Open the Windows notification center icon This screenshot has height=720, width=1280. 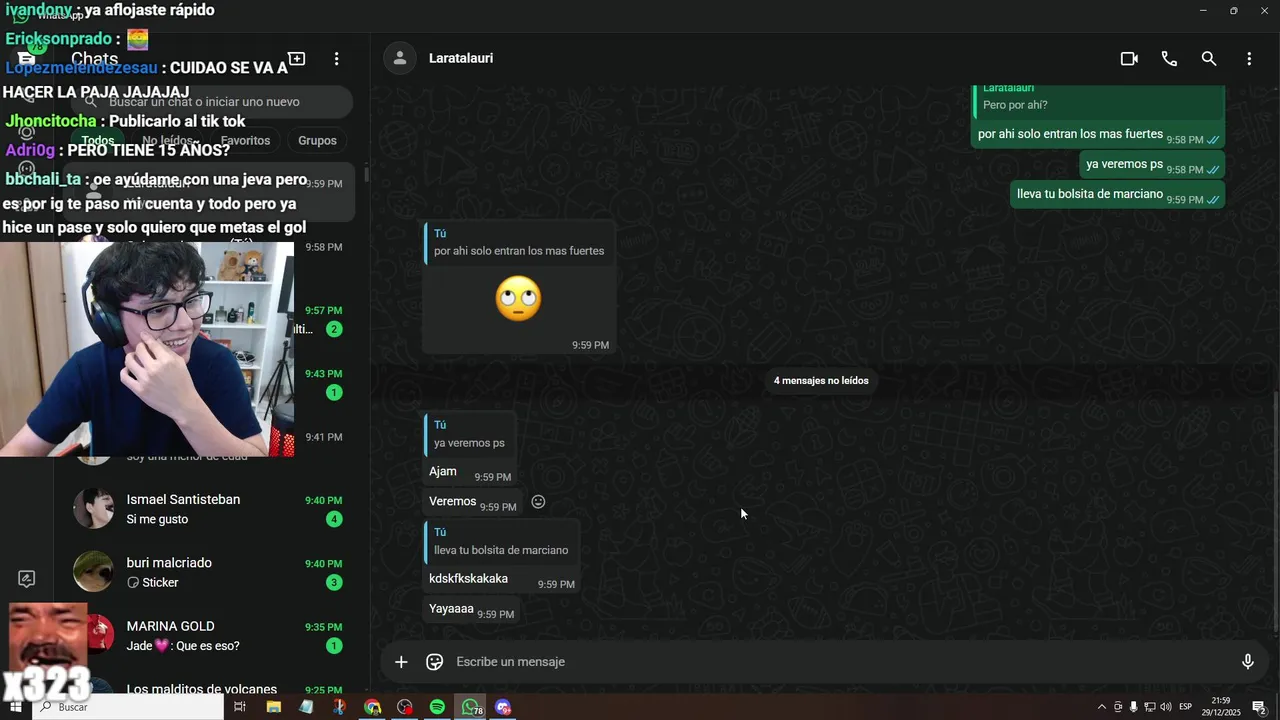click(x=1260, y=707)
